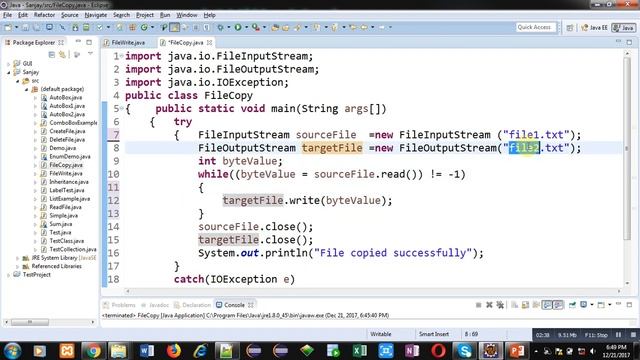Click the Debug bug toolbar icon
640x360 pixels.
click(220, 27)
